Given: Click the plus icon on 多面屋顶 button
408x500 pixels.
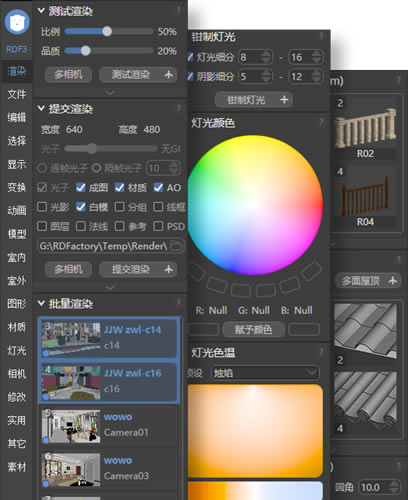Looking at the screenshot, I should pyautogui.click(x=393, y=281).
